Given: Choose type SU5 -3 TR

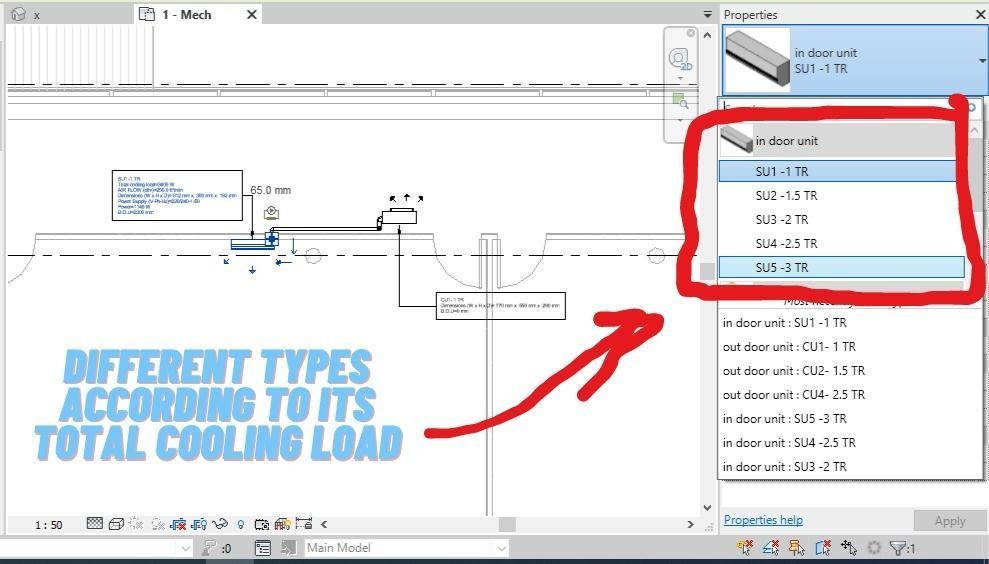Looking at the screenshot, I should (x=842, y=267).
